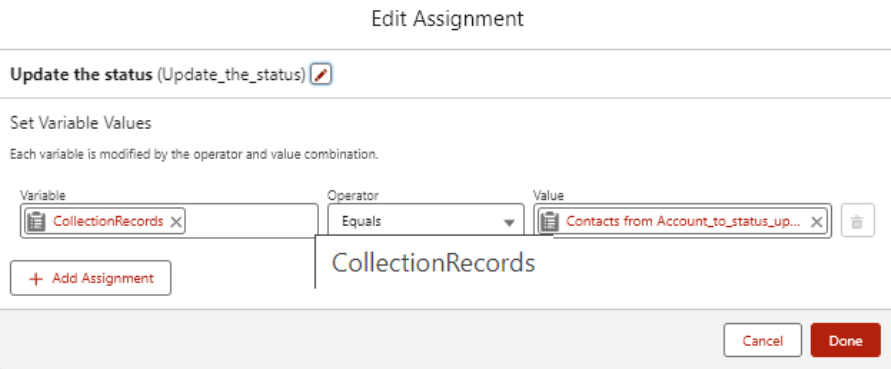The width and height of the screenshot is (891, 369).
Task: Click the Edit Assignment dialog title
Action: 447,19
